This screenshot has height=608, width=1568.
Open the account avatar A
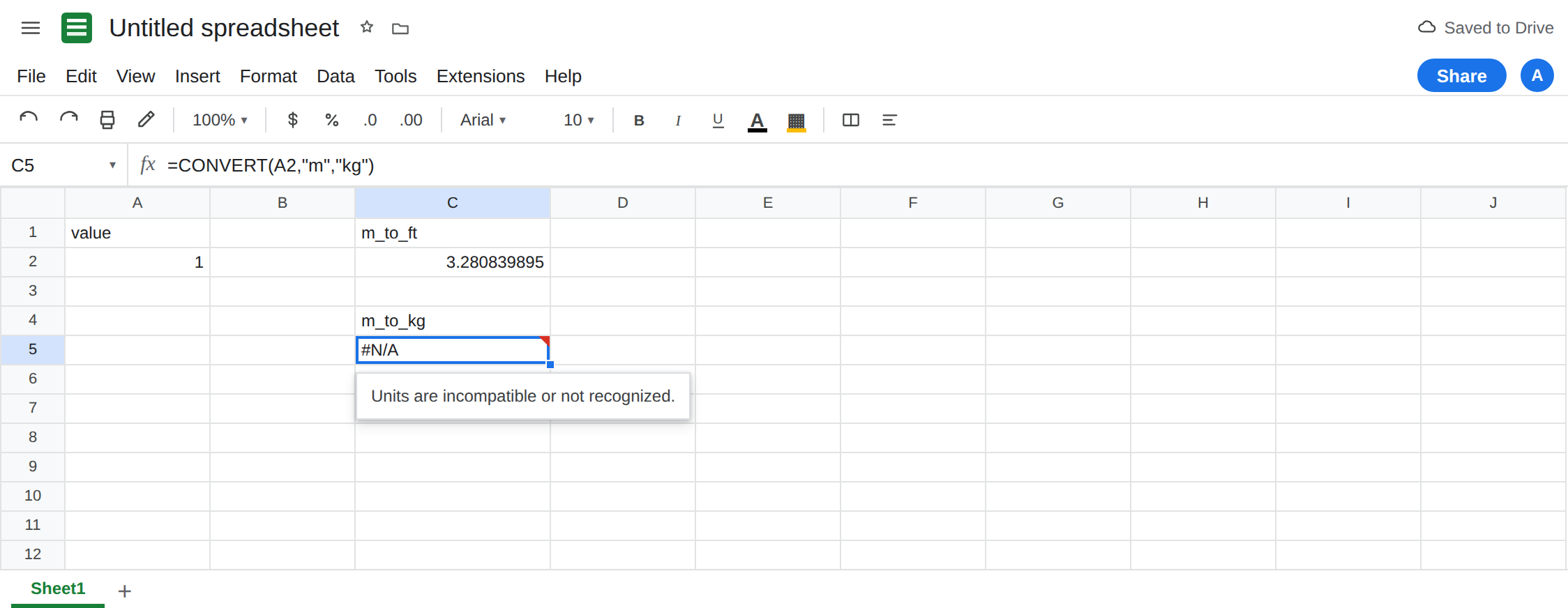click(1537, 75)
